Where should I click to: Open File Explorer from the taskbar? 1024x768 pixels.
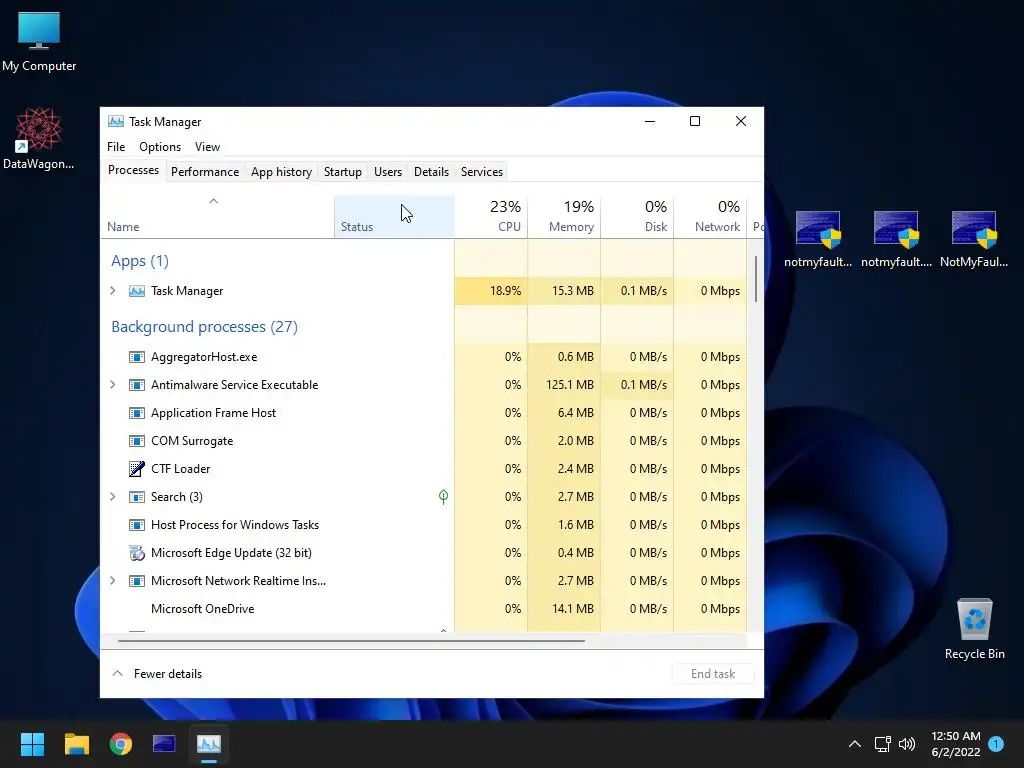tap(76, 744)
